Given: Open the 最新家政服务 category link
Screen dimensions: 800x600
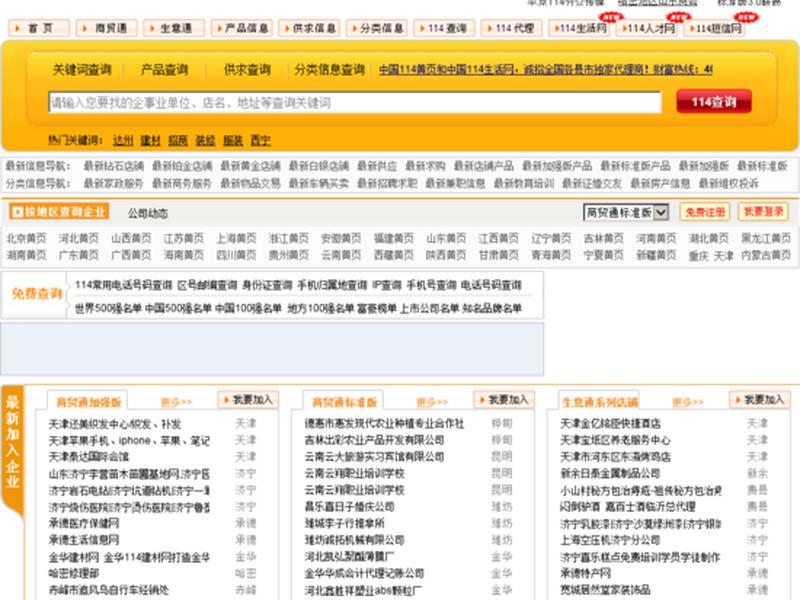Looking at the screenshot, I should pos(113,183).
